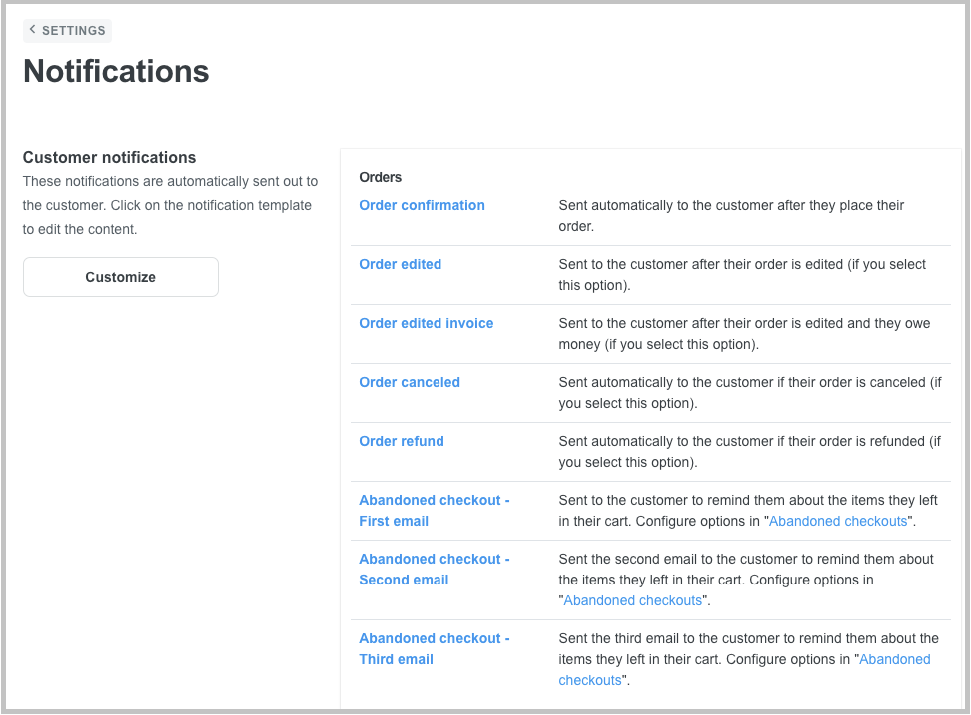Click the back chevron beside Settings

click(x=32, y=29)
